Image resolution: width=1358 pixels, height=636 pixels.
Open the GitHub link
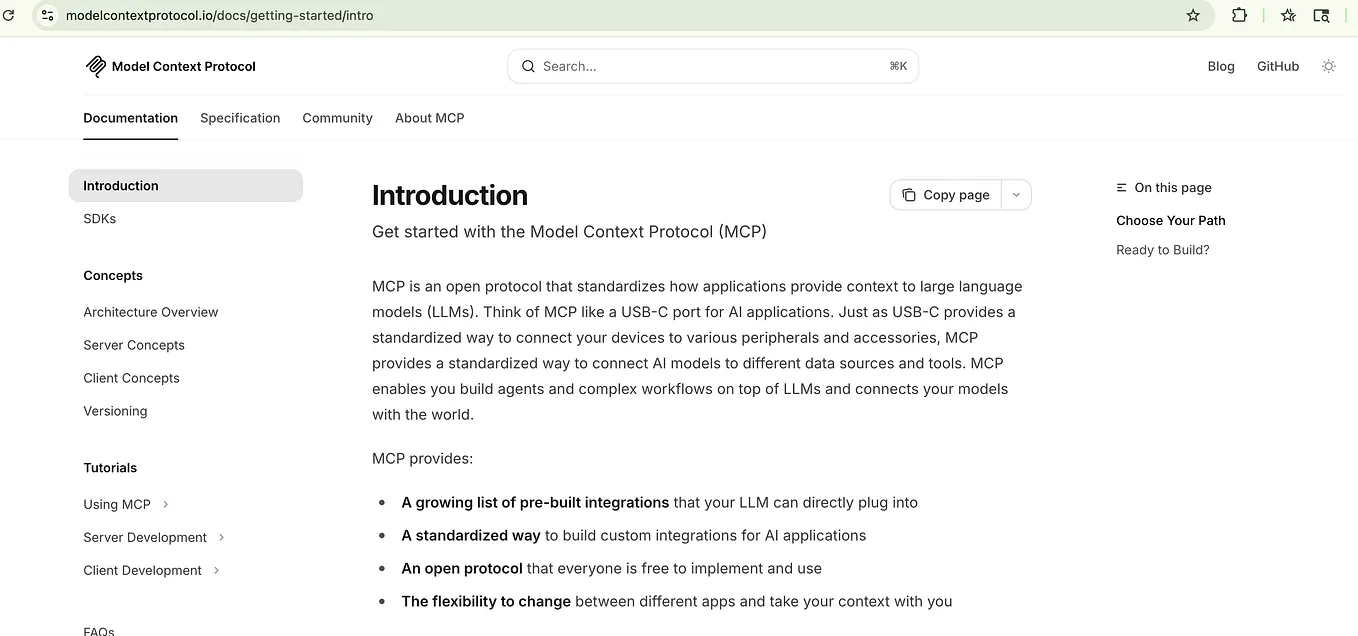click(1278, 66)
